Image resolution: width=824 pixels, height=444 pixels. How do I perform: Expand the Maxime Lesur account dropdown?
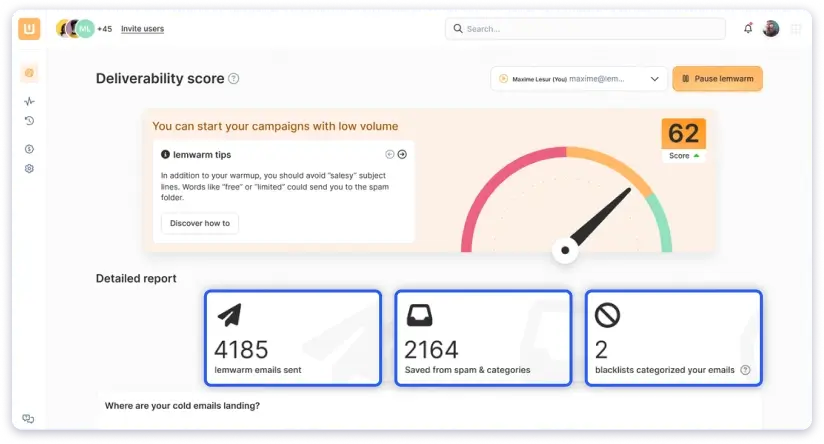[x=655, y=79]
